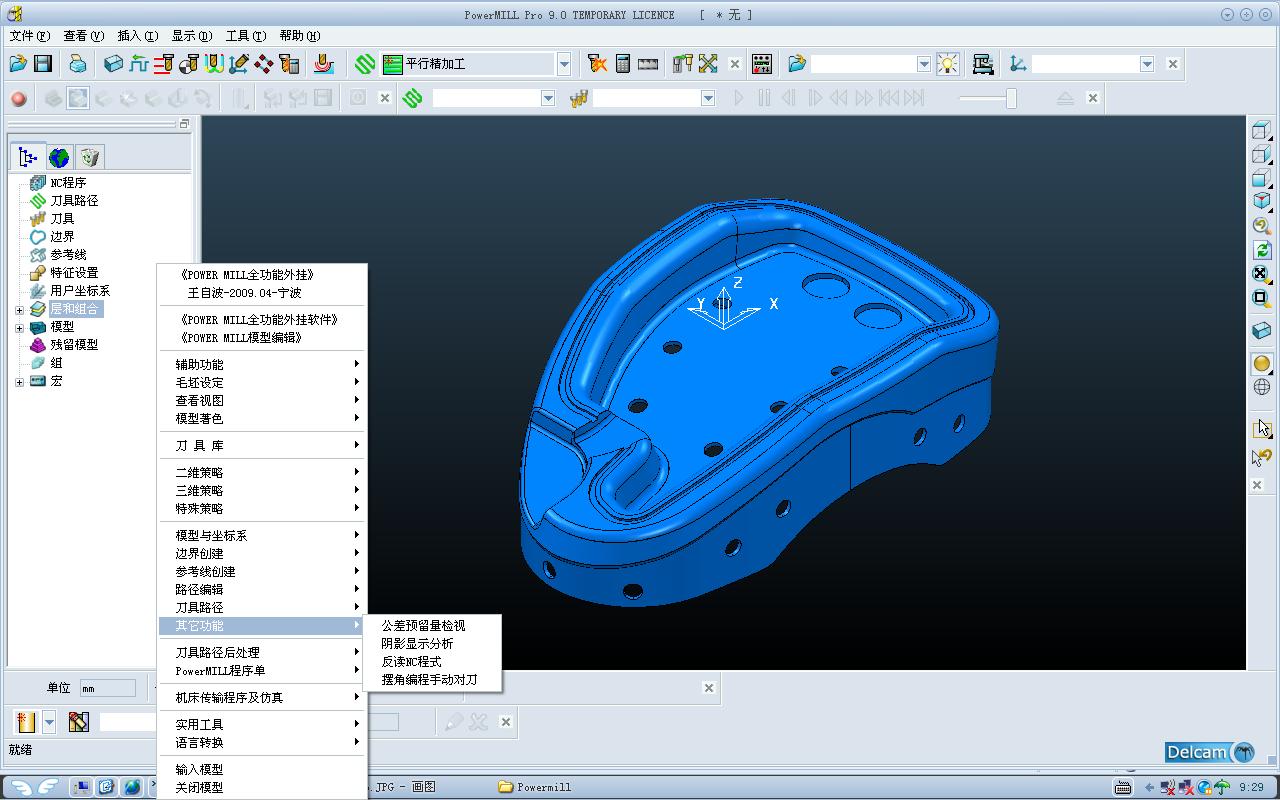Open the leads and links icon
Image resolution: width=1280 pixels, height=800 pixels.
pyautogui.click(x=214, y=64)
